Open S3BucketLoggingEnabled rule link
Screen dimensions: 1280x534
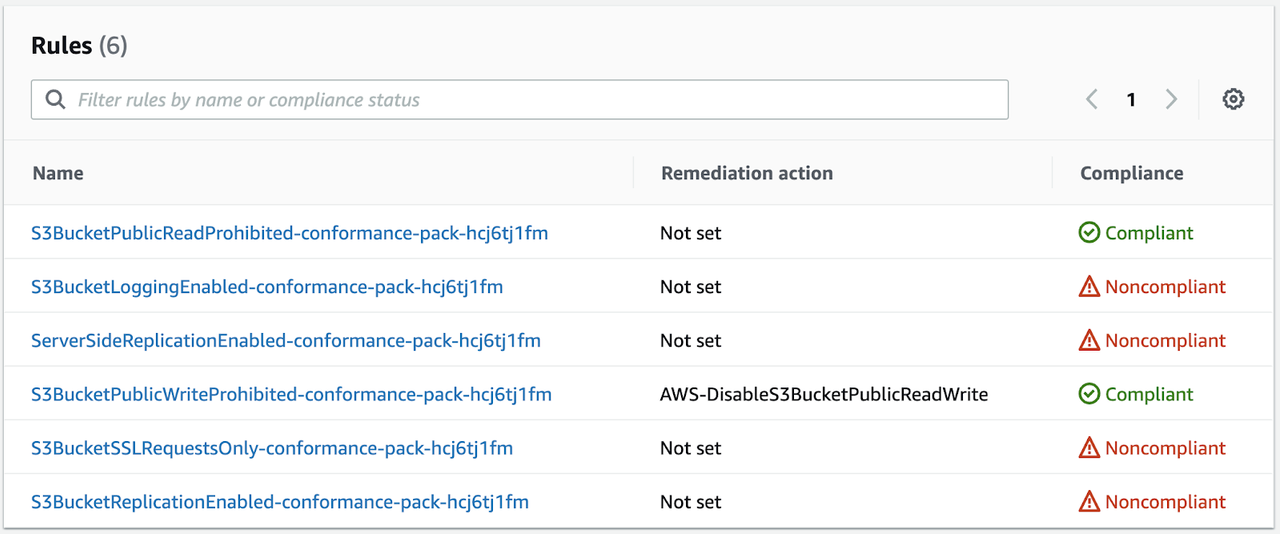tap(267, 287)
